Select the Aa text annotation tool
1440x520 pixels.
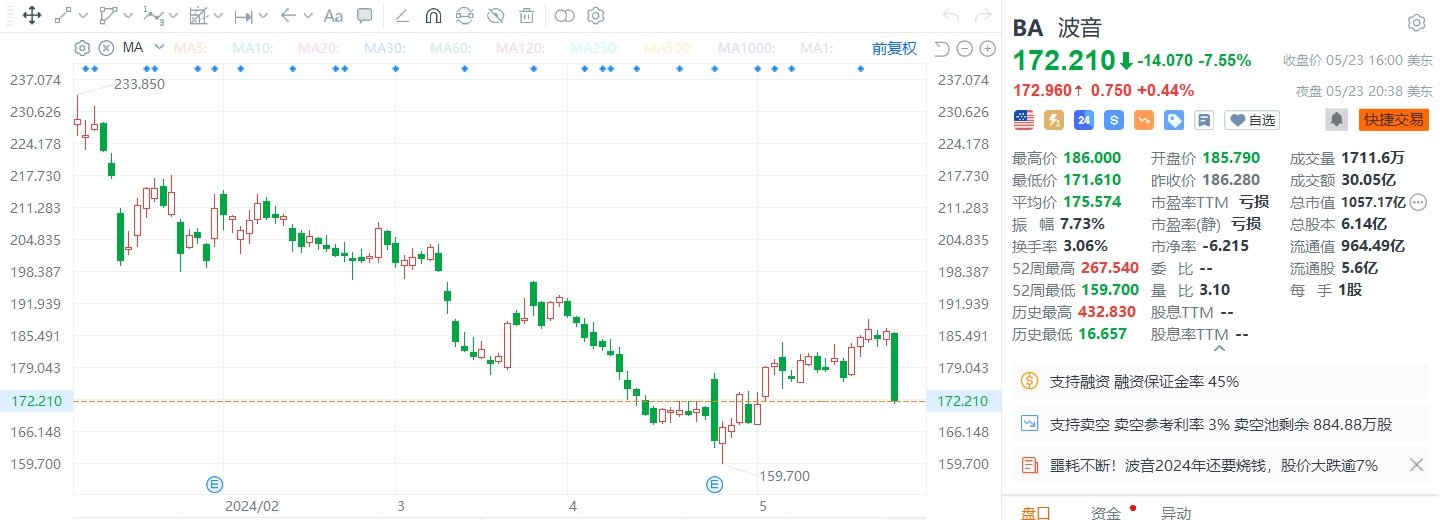[x=334, y=16]
